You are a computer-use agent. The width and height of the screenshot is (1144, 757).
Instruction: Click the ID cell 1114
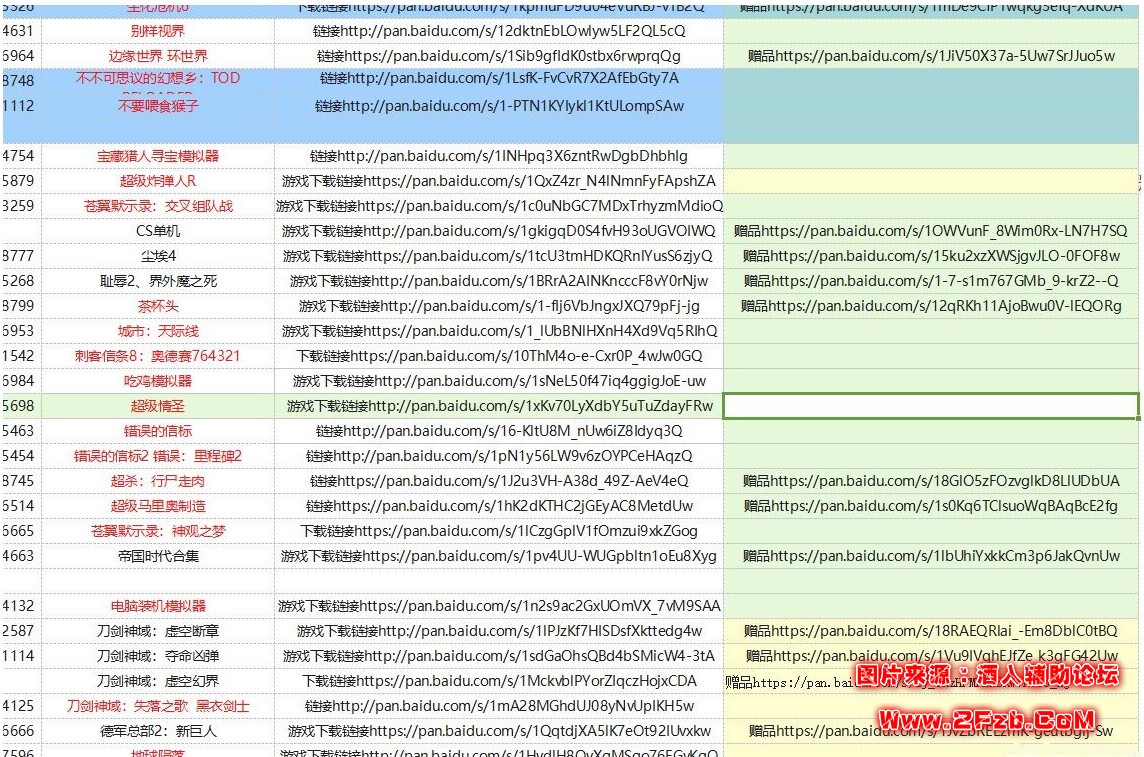click(x=21, y=656)
